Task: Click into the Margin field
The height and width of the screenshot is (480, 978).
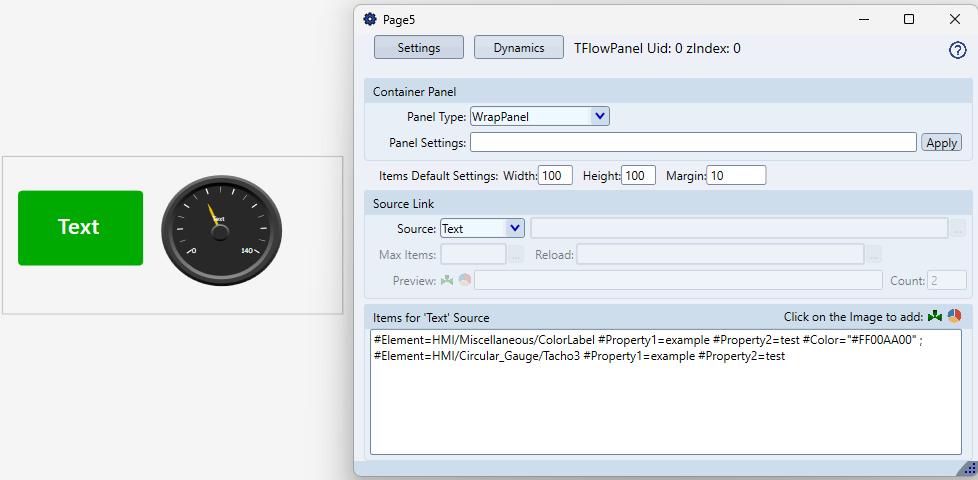Action: [x=736, y=176]
